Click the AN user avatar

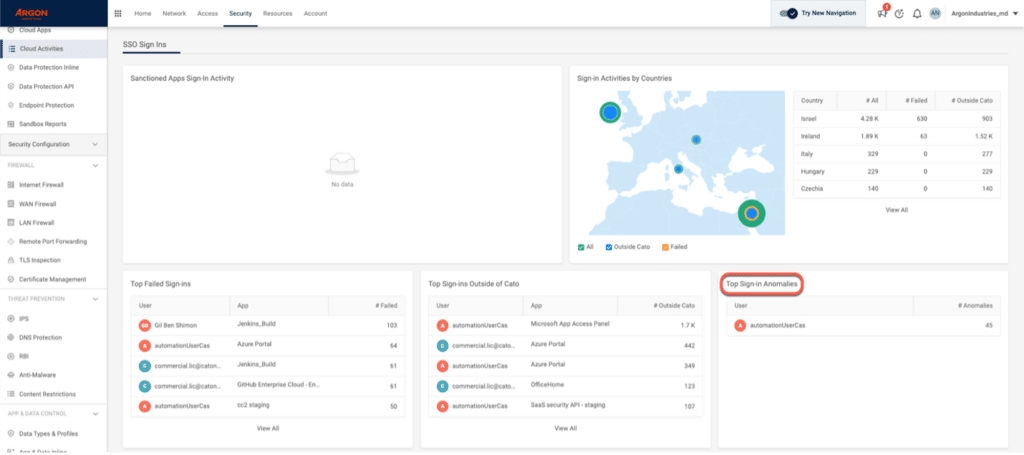[935, 13]
